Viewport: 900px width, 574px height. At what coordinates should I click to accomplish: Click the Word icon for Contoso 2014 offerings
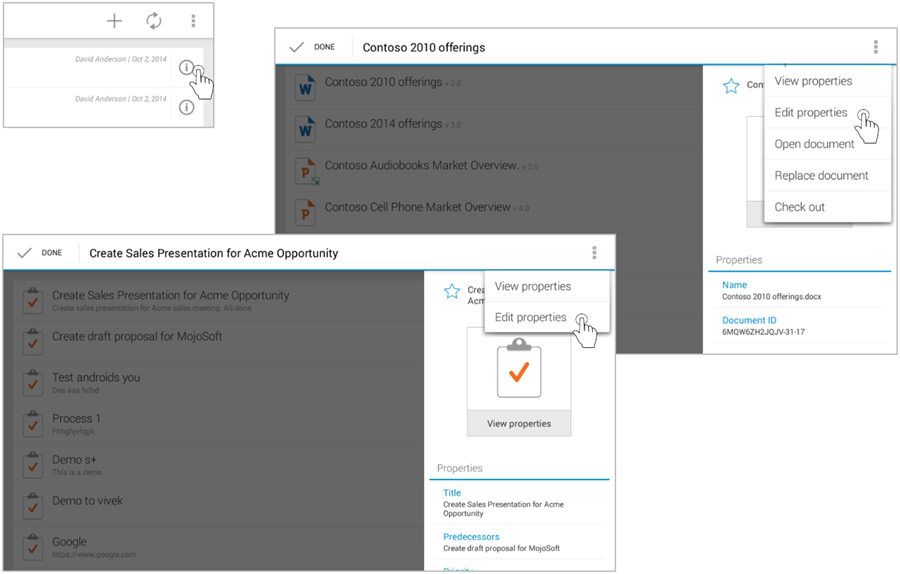[x=305, y=129]
